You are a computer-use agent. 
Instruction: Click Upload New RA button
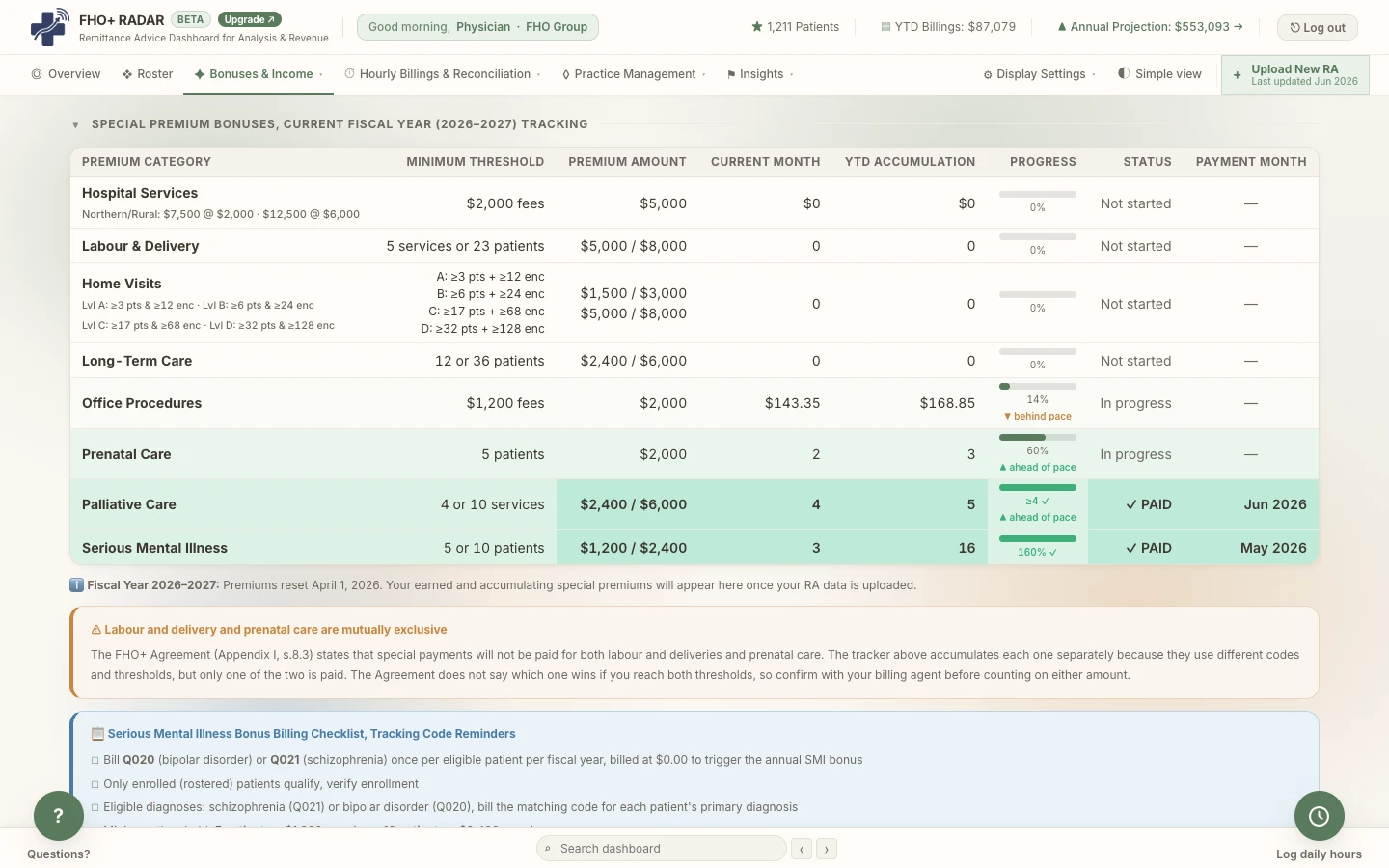[x=1294, y=74]
